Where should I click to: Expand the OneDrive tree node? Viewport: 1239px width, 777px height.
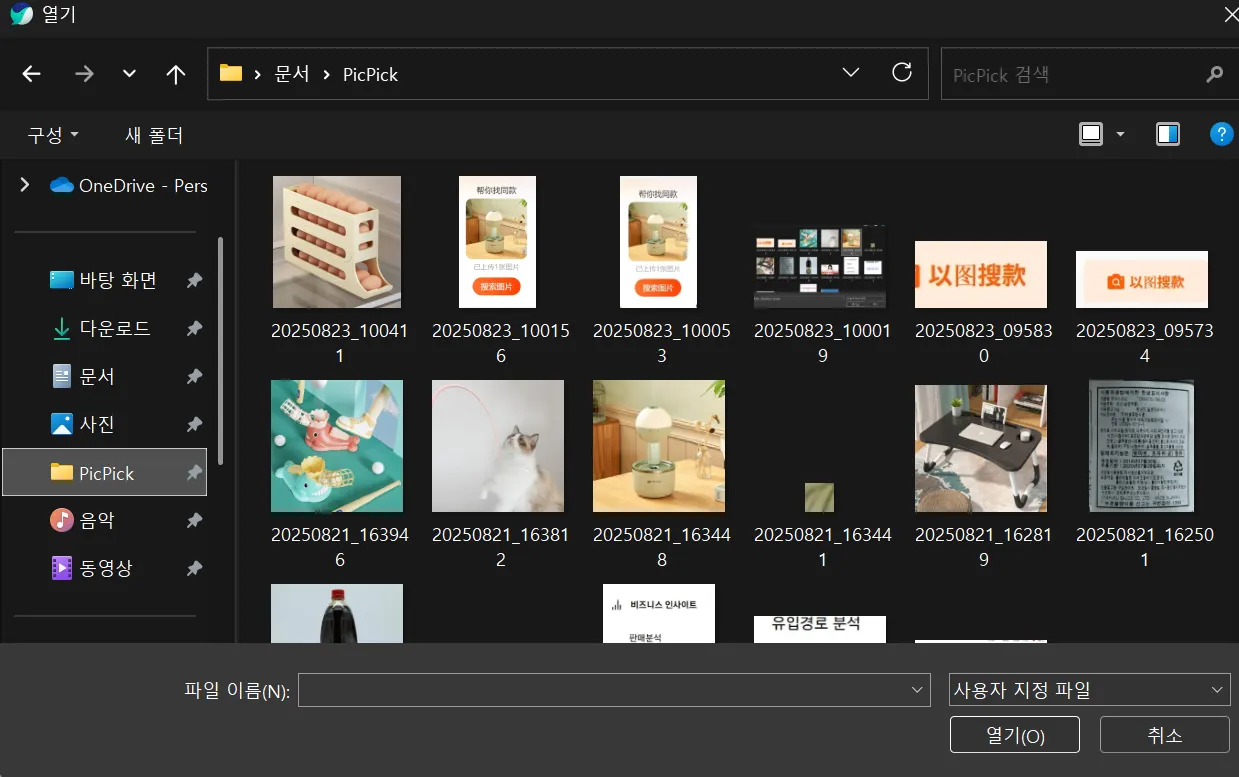click(25, 185)
